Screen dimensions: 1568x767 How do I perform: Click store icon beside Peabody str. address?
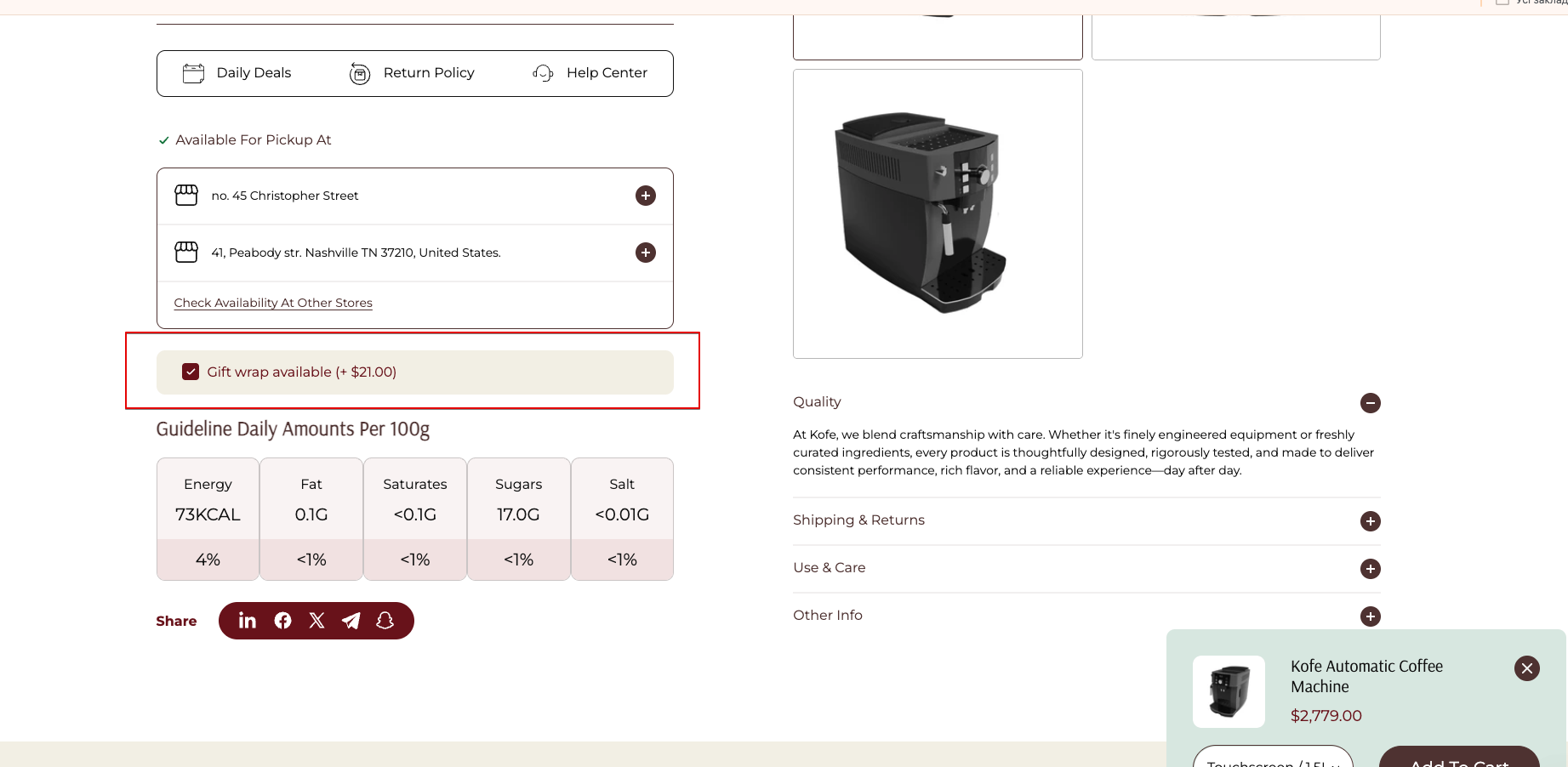[x=186, y=253]
